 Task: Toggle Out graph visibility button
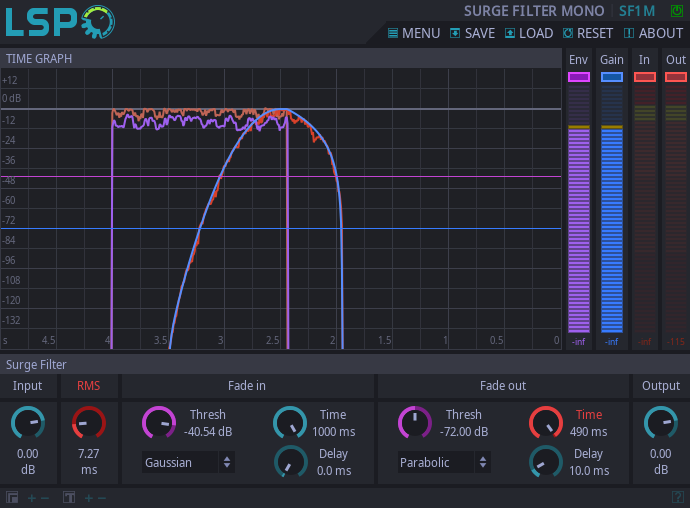tap(676, 77)
